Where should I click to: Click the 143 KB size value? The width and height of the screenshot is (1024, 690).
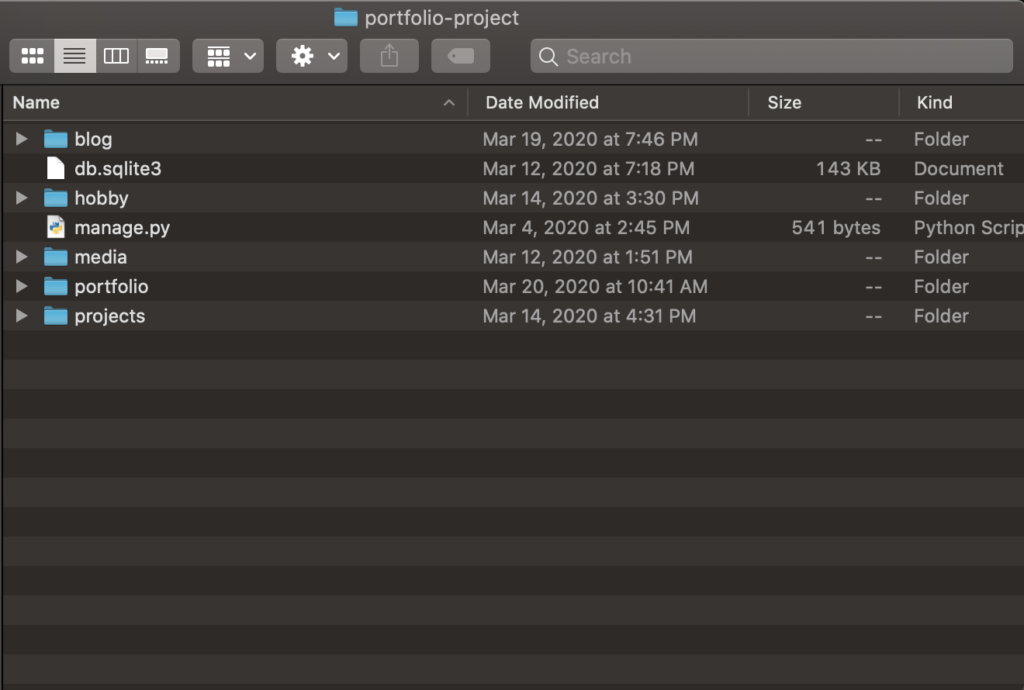coord(848,168)
